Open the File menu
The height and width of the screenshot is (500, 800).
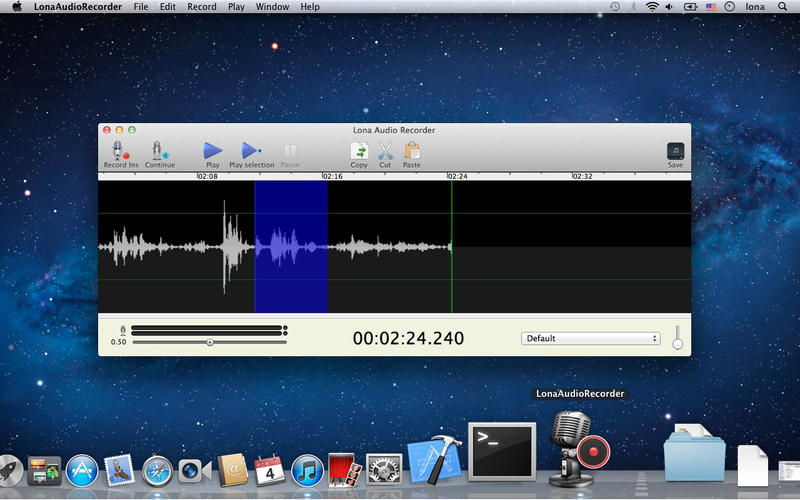(x=141, y=7)
